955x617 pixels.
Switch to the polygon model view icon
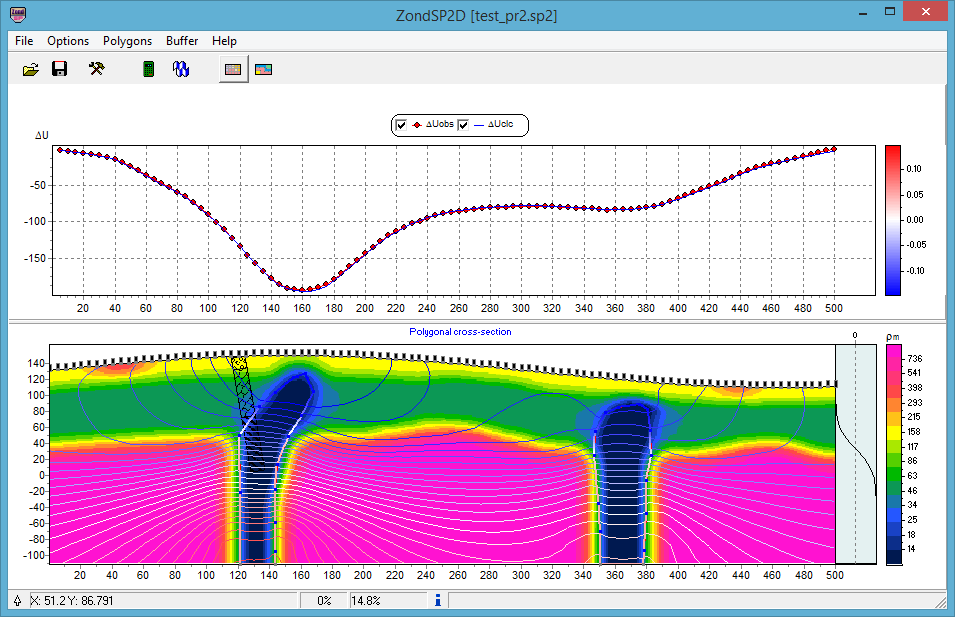click(263, 69)
